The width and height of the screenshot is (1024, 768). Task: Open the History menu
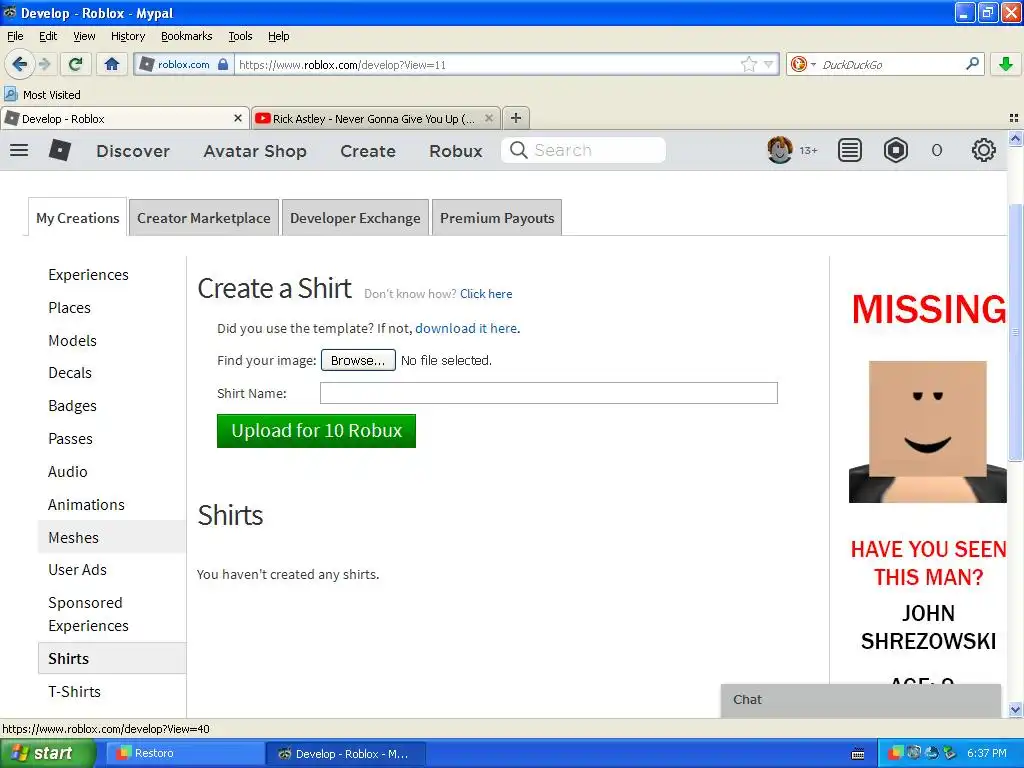[x=127, y=36]
